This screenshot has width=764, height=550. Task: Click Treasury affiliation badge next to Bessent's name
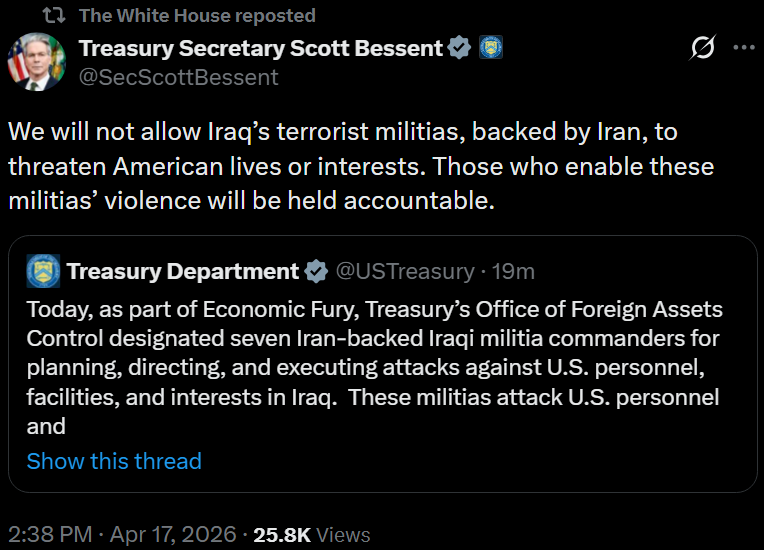click(491, 47)
